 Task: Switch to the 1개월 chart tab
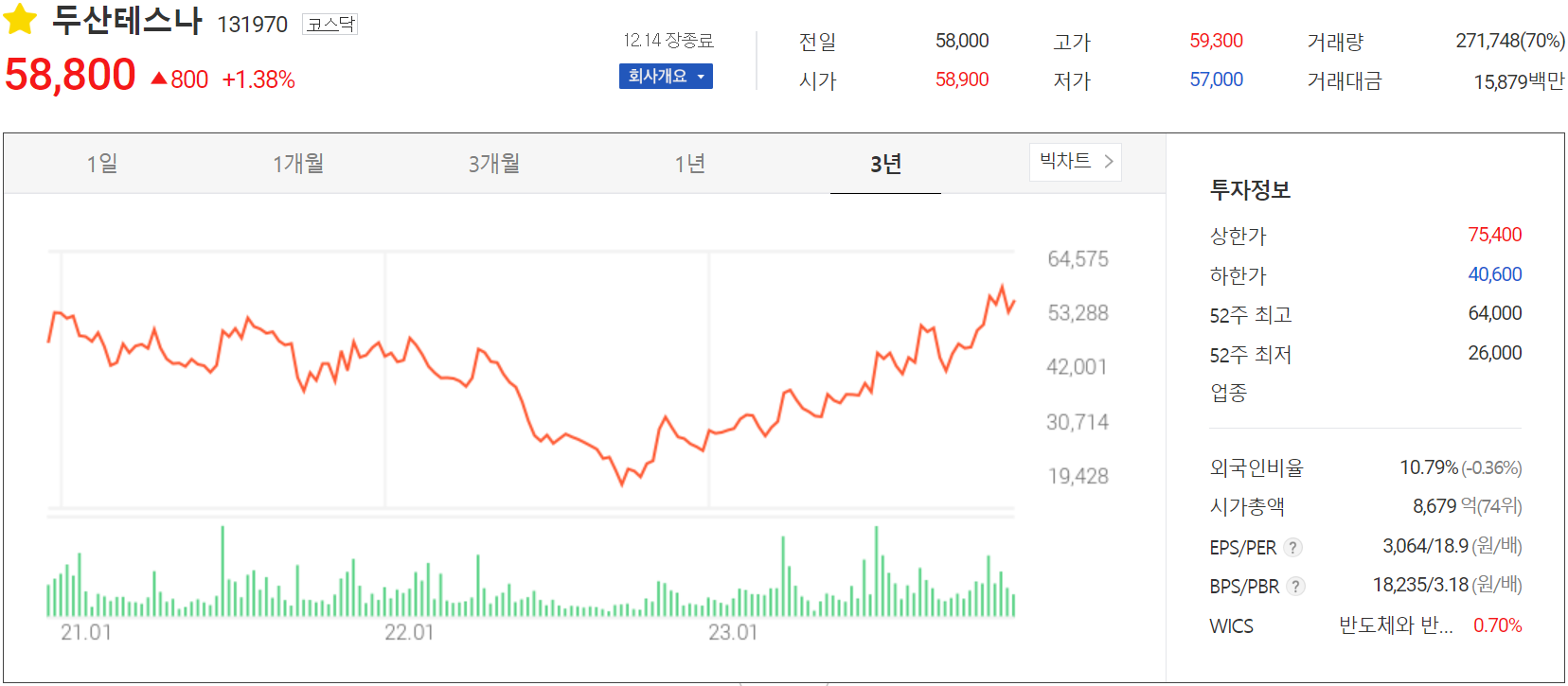coord(298,164)
